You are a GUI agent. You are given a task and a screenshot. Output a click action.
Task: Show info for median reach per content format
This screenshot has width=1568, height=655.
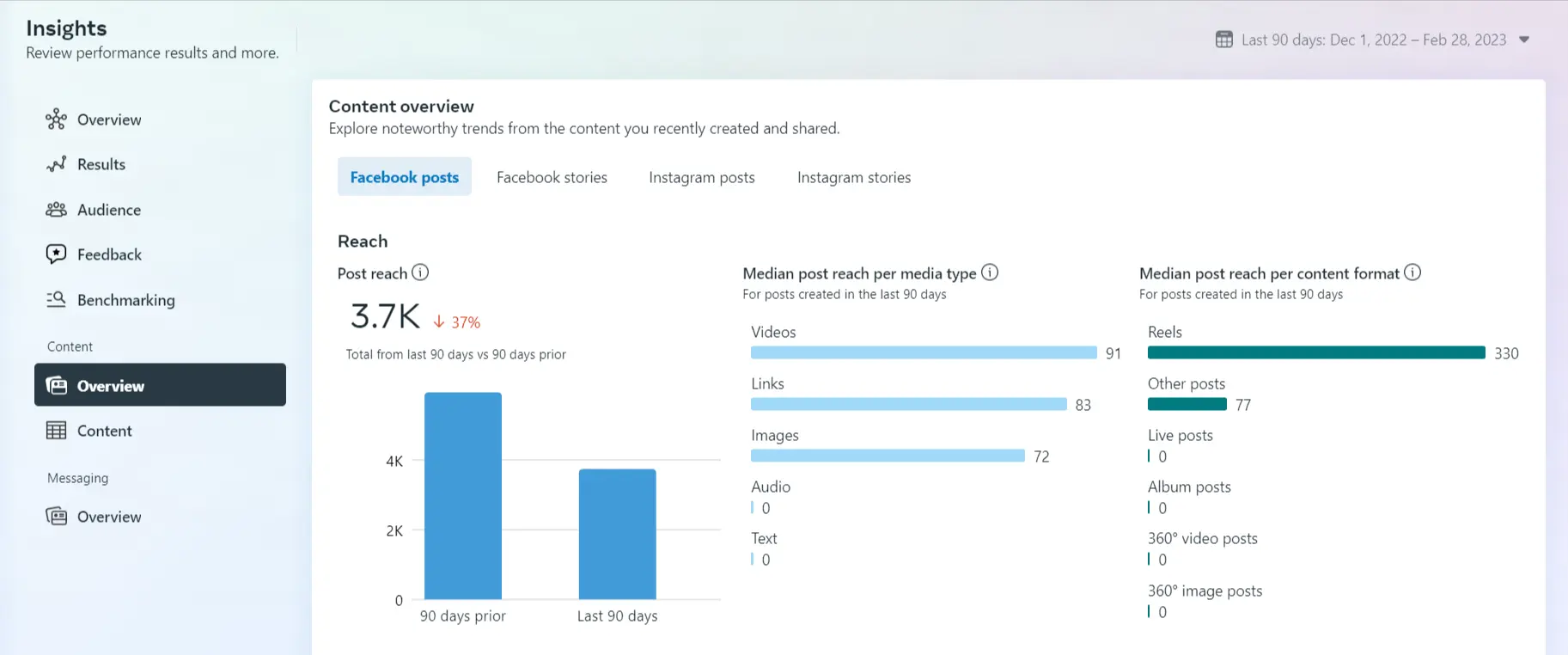[1412, 272]
